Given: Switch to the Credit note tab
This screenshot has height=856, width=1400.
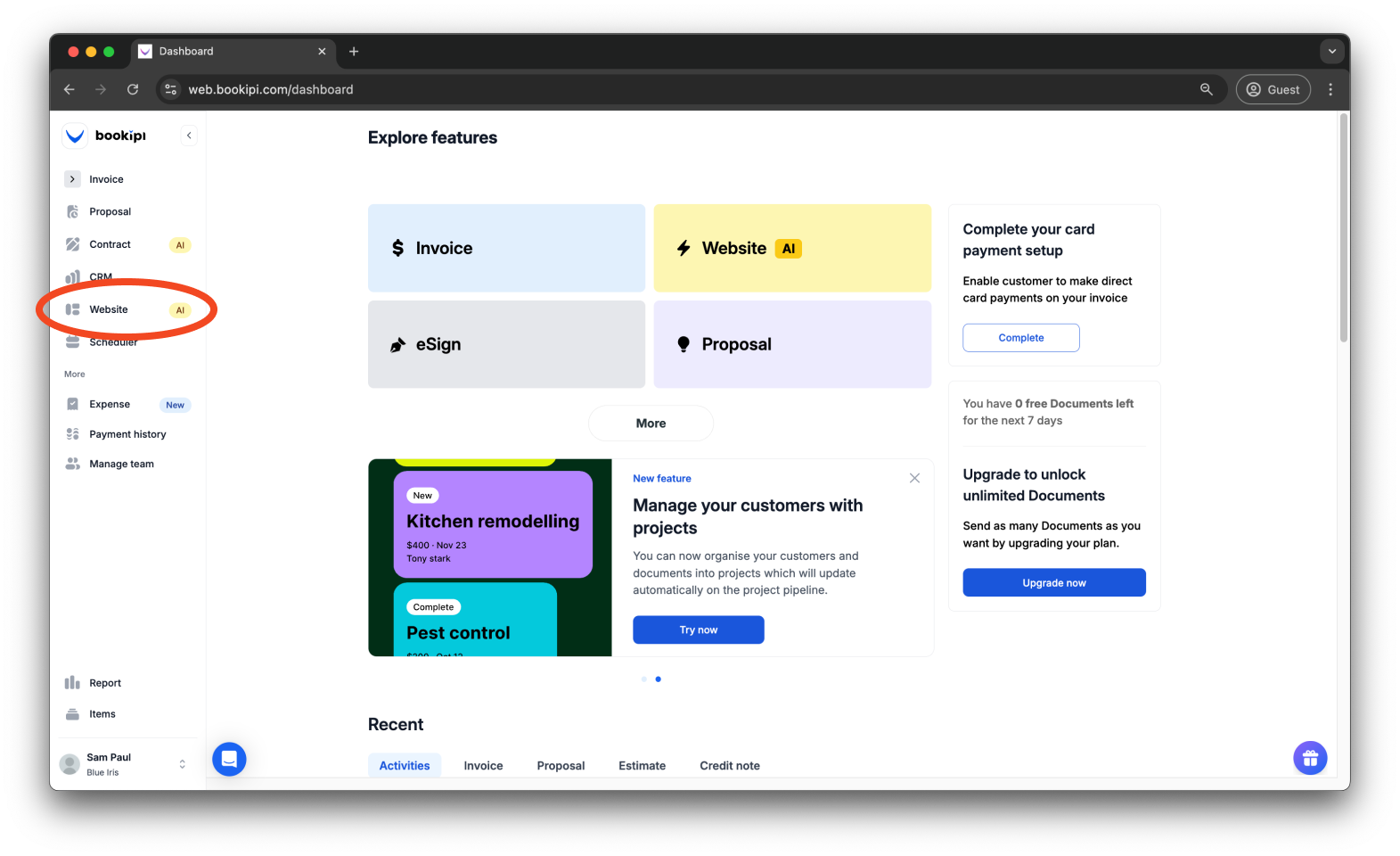Looking at the screenshot, I should pyautogui.click(x=730, y=765).
